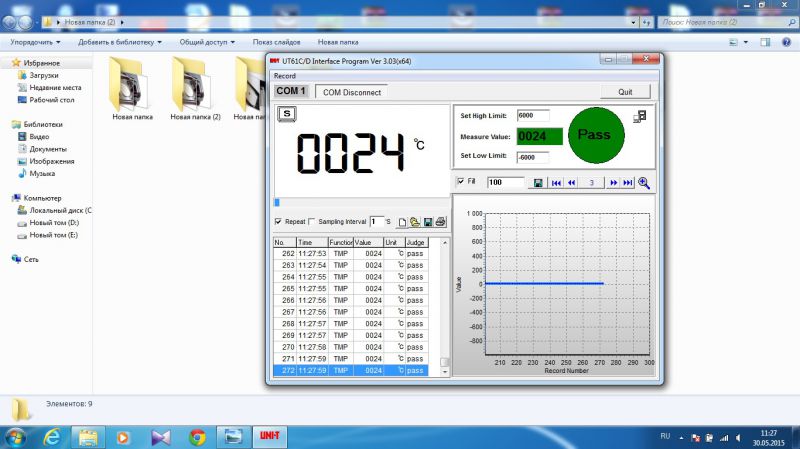The image size is (800, 449).
Task: Select record row number 262
Action: pyautogui.click(x=351, y=254)
